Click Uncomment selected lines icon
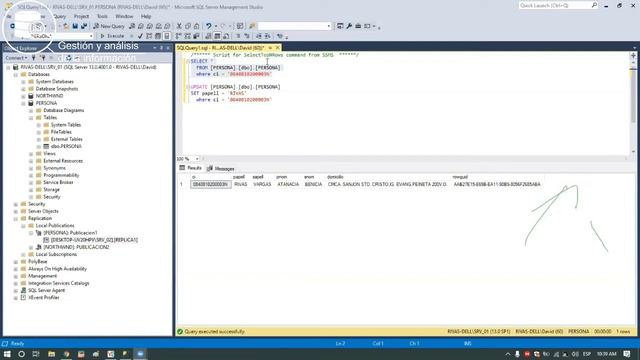Viewport: 640px width, 360px height. pyautogui.click(x=247, y=36)
